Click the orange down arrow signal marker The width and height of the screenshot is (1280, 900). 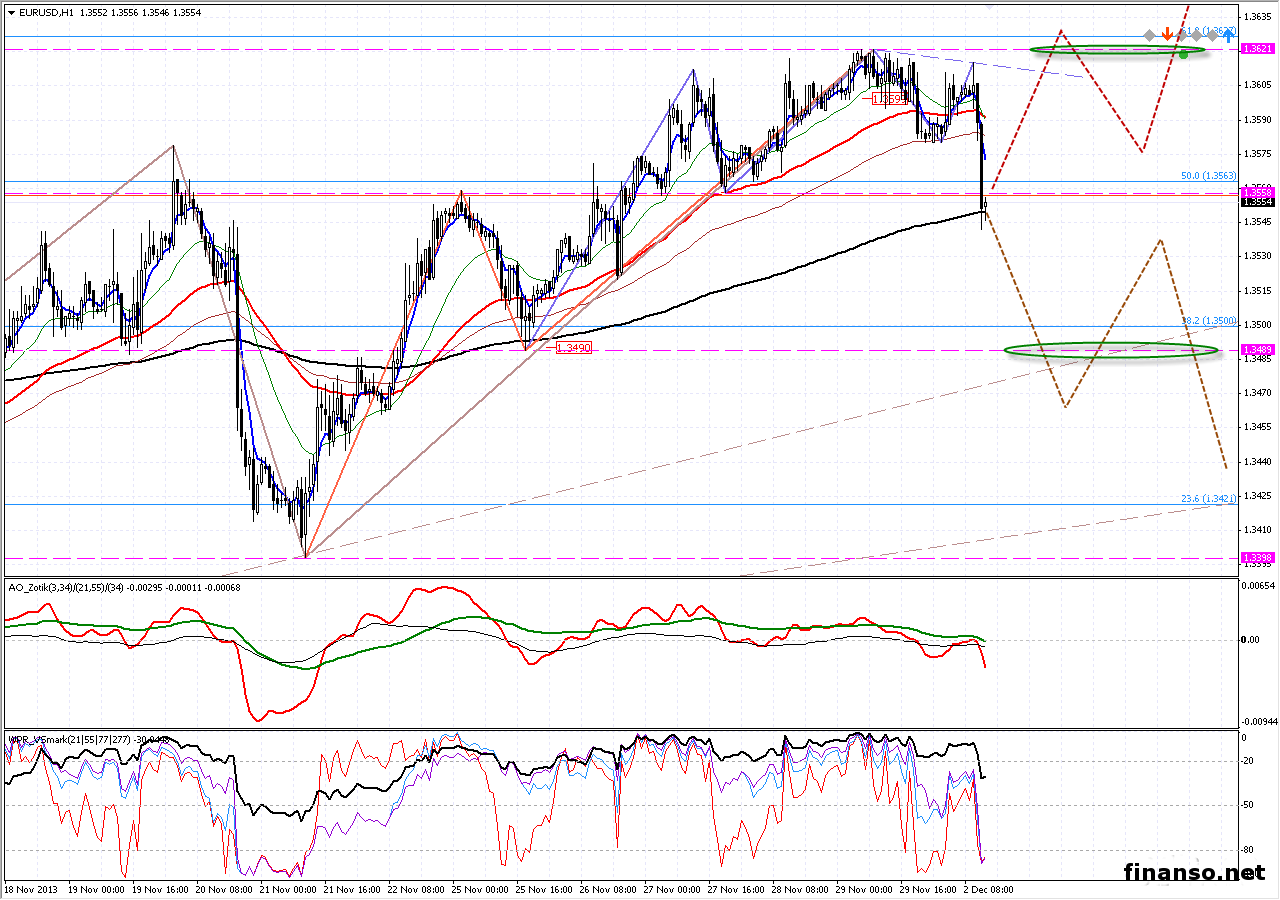point(1167,35)
